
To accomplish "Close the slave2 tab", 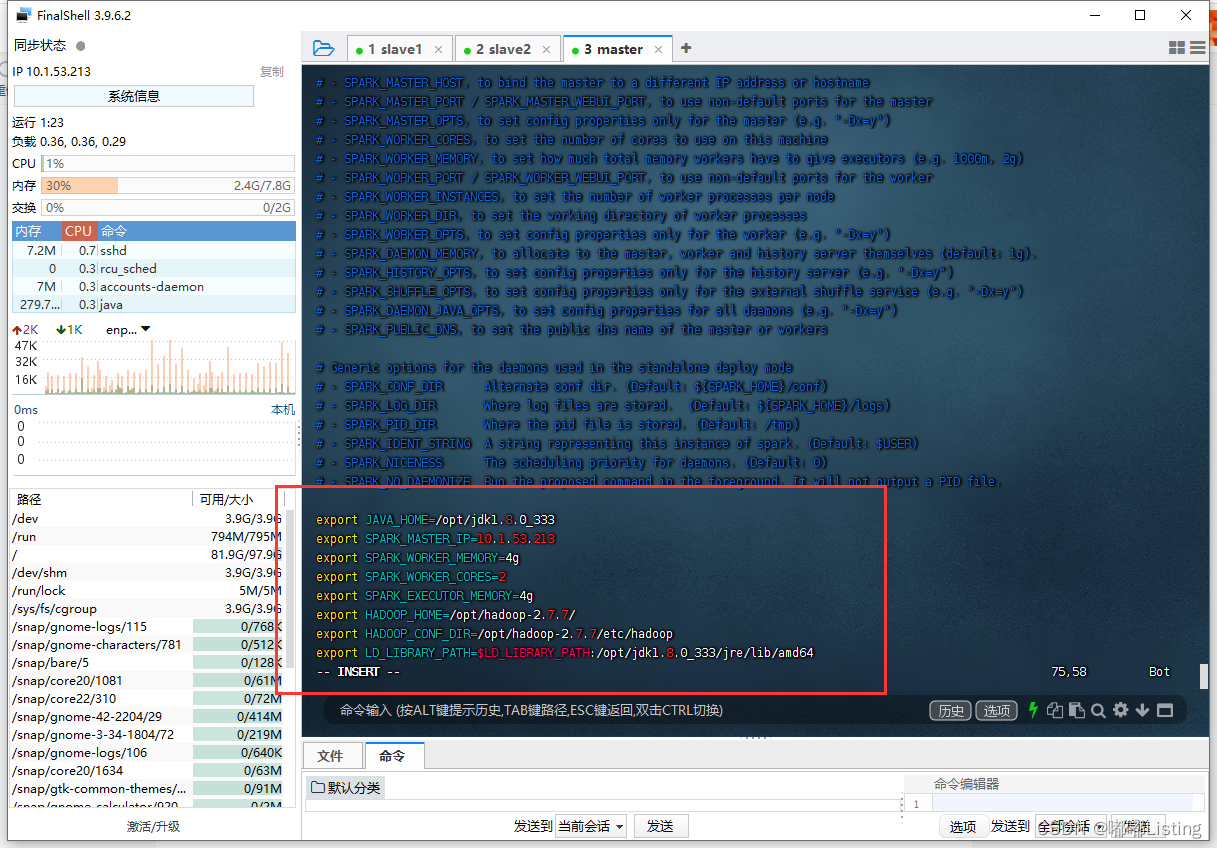I will coord(547,49).
